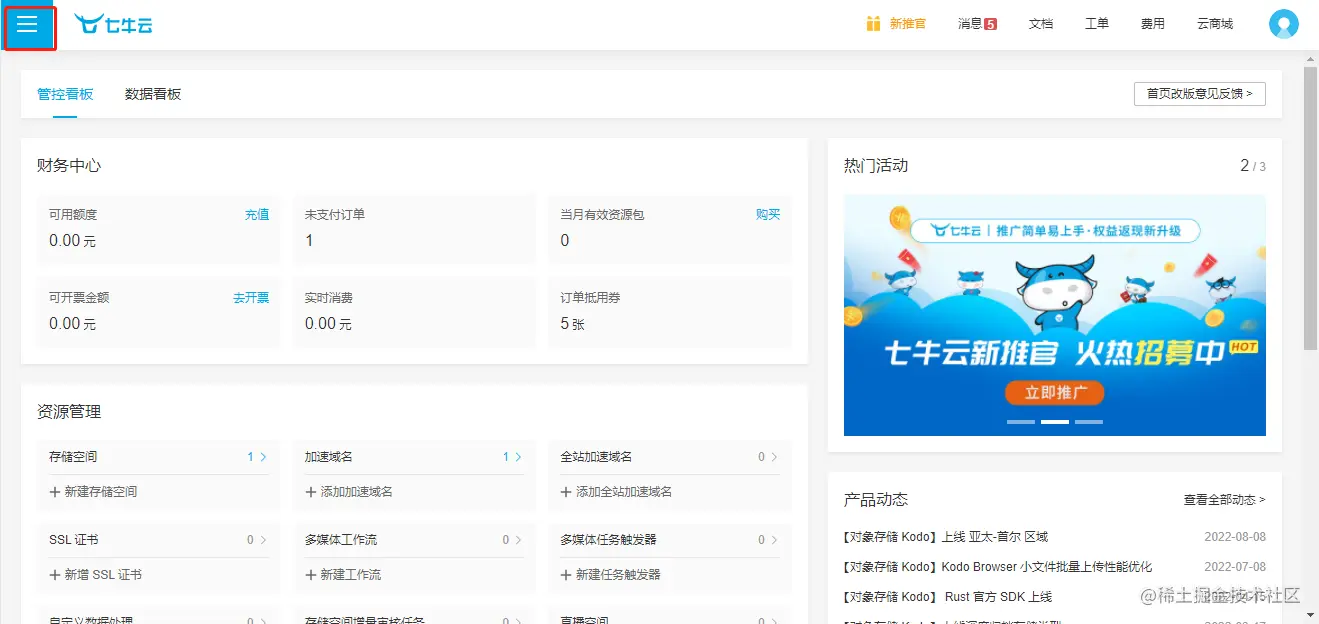Screen dimensions: 1319x624
Task: Click 首页改版意见反馈 button
Action: [x=1200, y=94]
